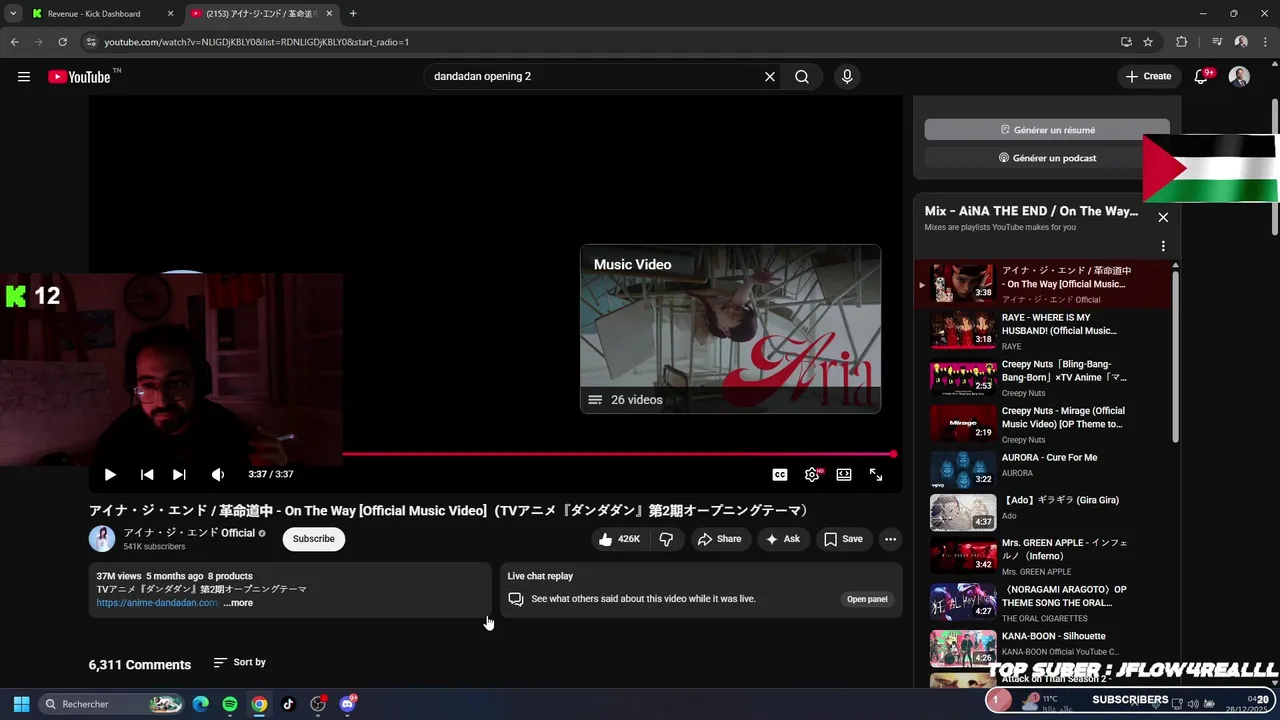The image size is (1280, 720).
Task: Switch to theater mode
Action: click(844, 475)
